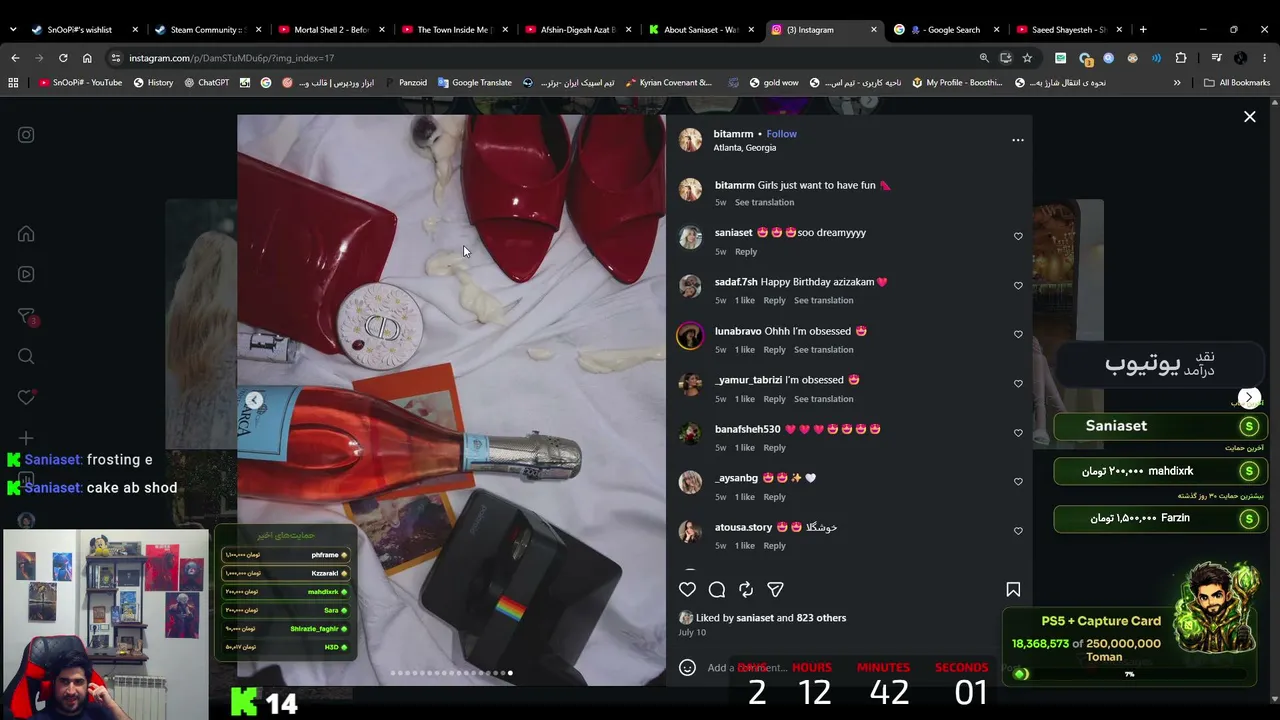Screen dimensions: 1280x720
Task: Repost this post with the repost icon
Action: (746, 590)
